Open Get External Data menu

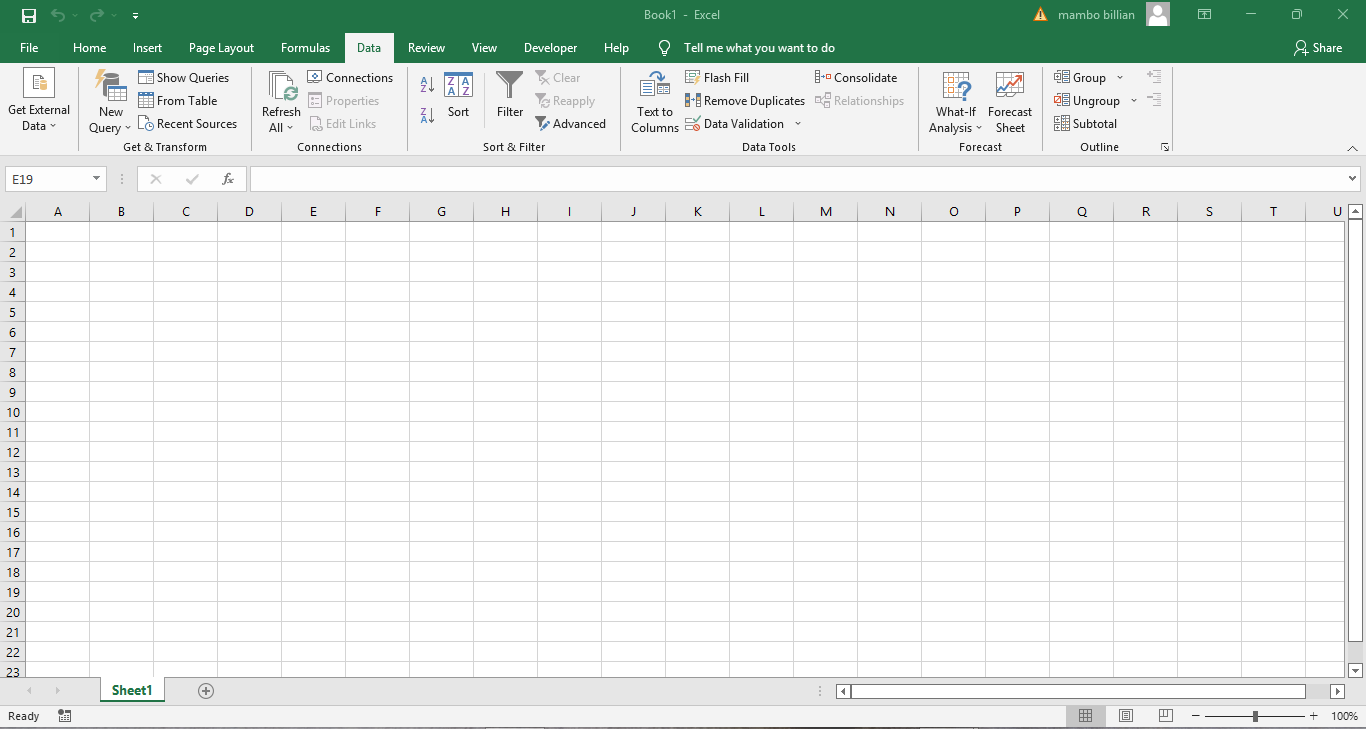pos(39,101)
